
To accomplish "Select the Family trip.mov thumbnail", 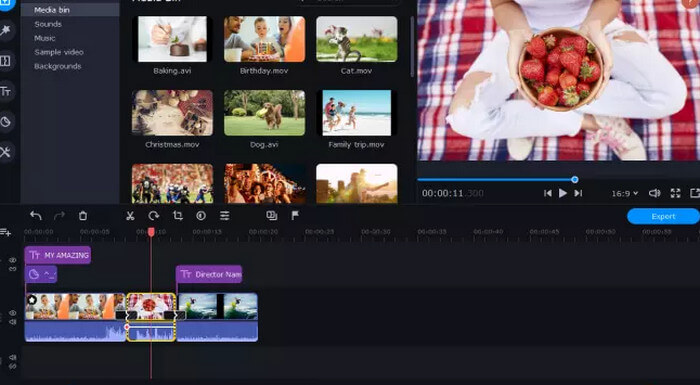I will coord(357,113).
